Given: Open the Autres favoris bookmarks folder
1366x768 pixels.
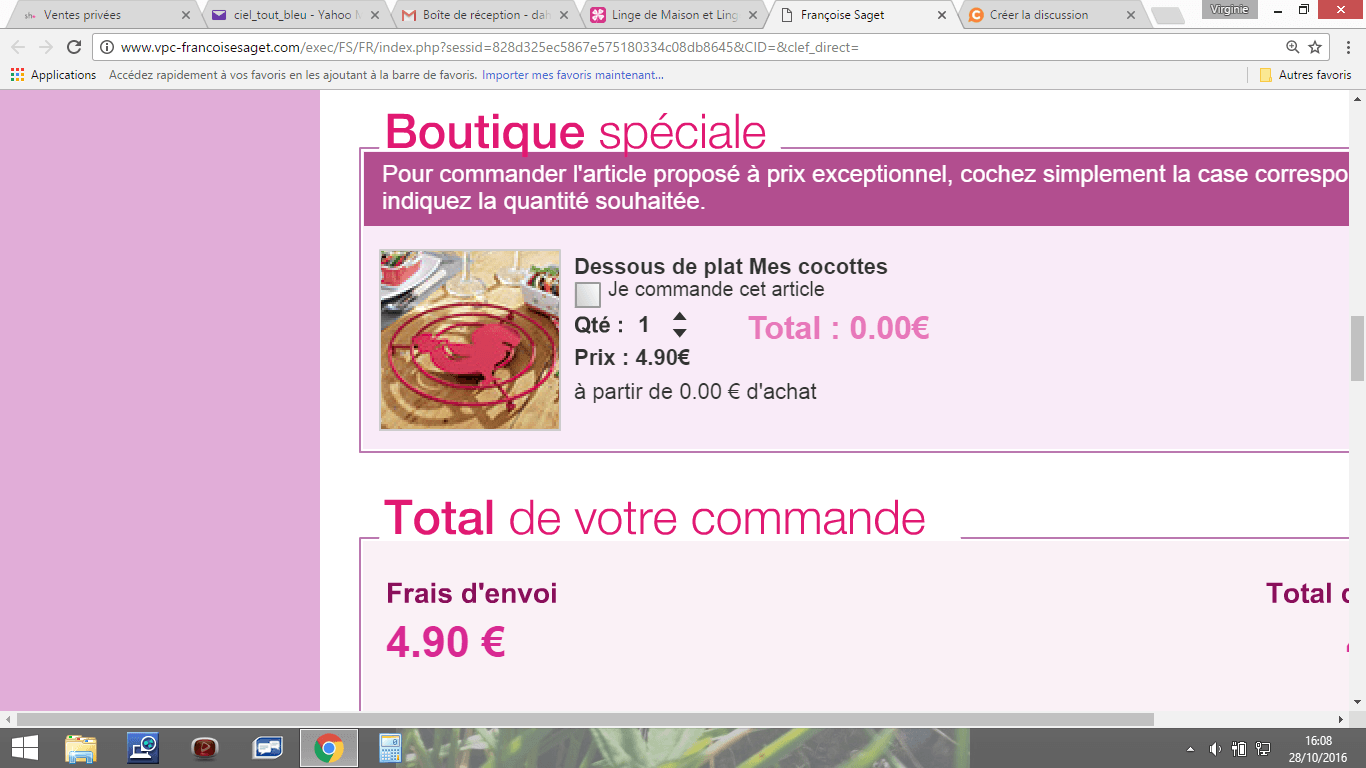Looking at the screenshot, I should tap(1305, 75).
